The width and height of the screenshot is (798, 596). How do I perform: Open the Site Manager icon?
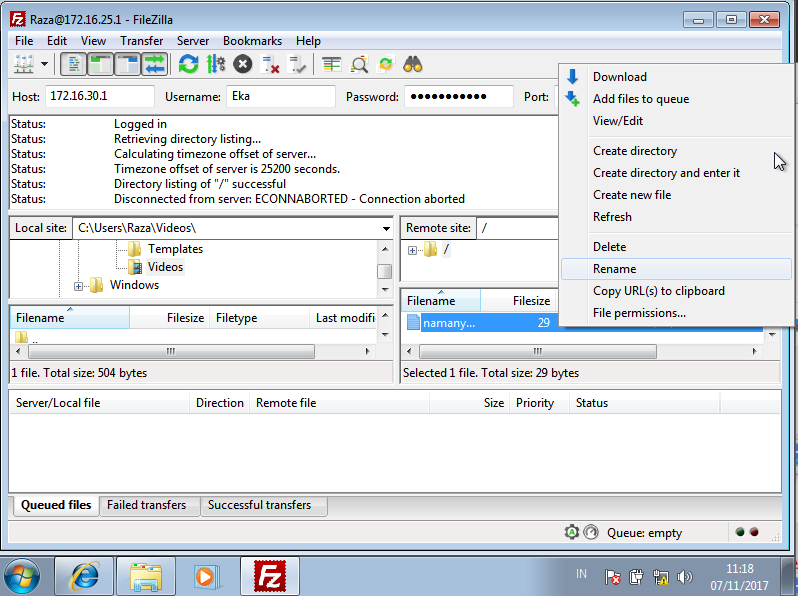[23, 64]
